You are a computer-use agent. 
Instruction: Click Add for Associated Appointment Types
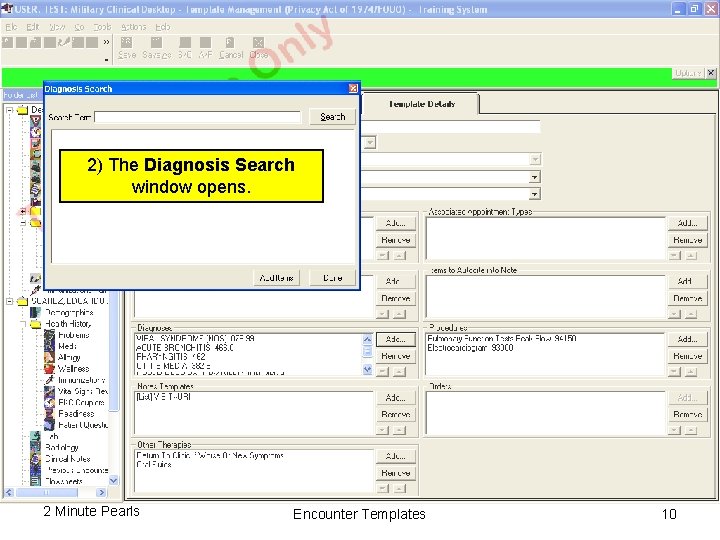tap(687, 223)
